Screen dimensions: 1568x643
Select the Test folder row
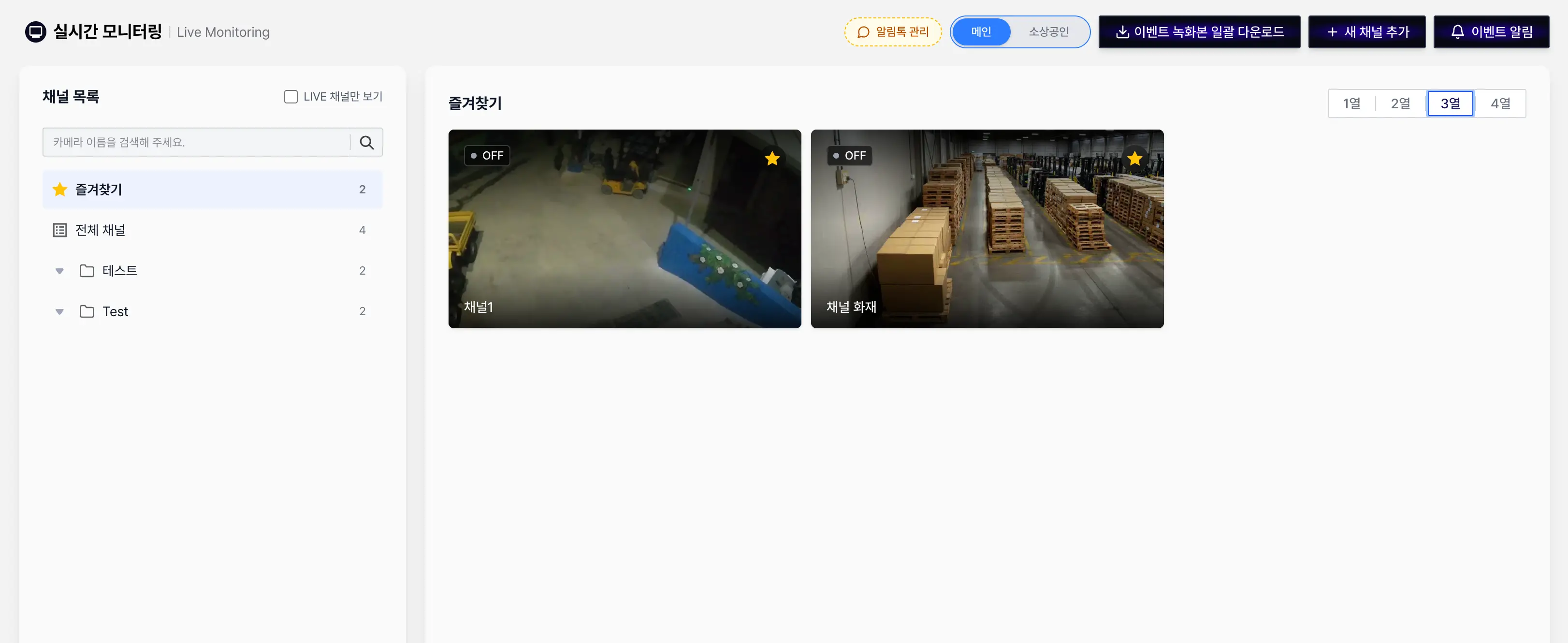[213, 312]
